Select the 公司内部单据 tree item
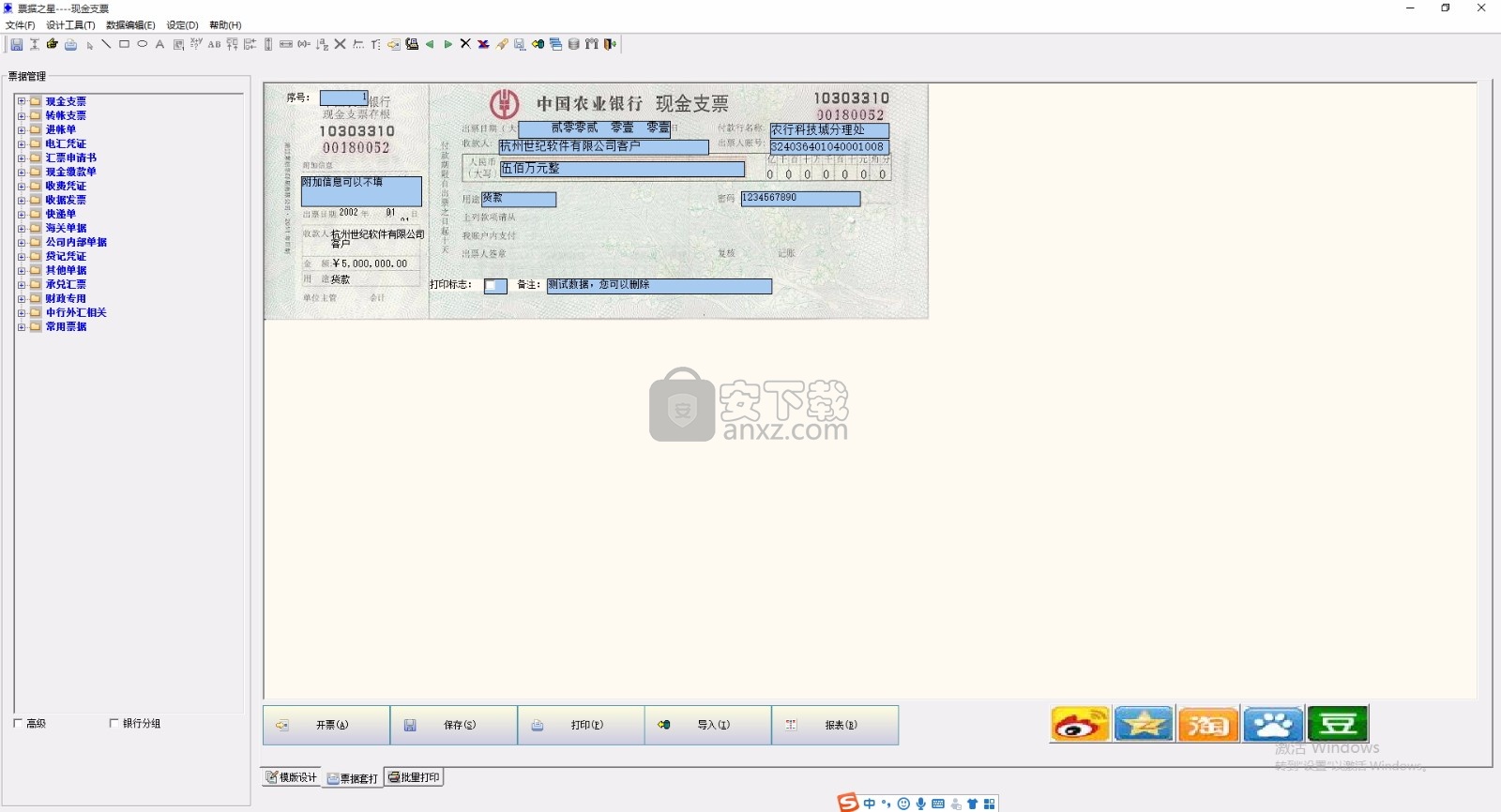 pos(76,242)
